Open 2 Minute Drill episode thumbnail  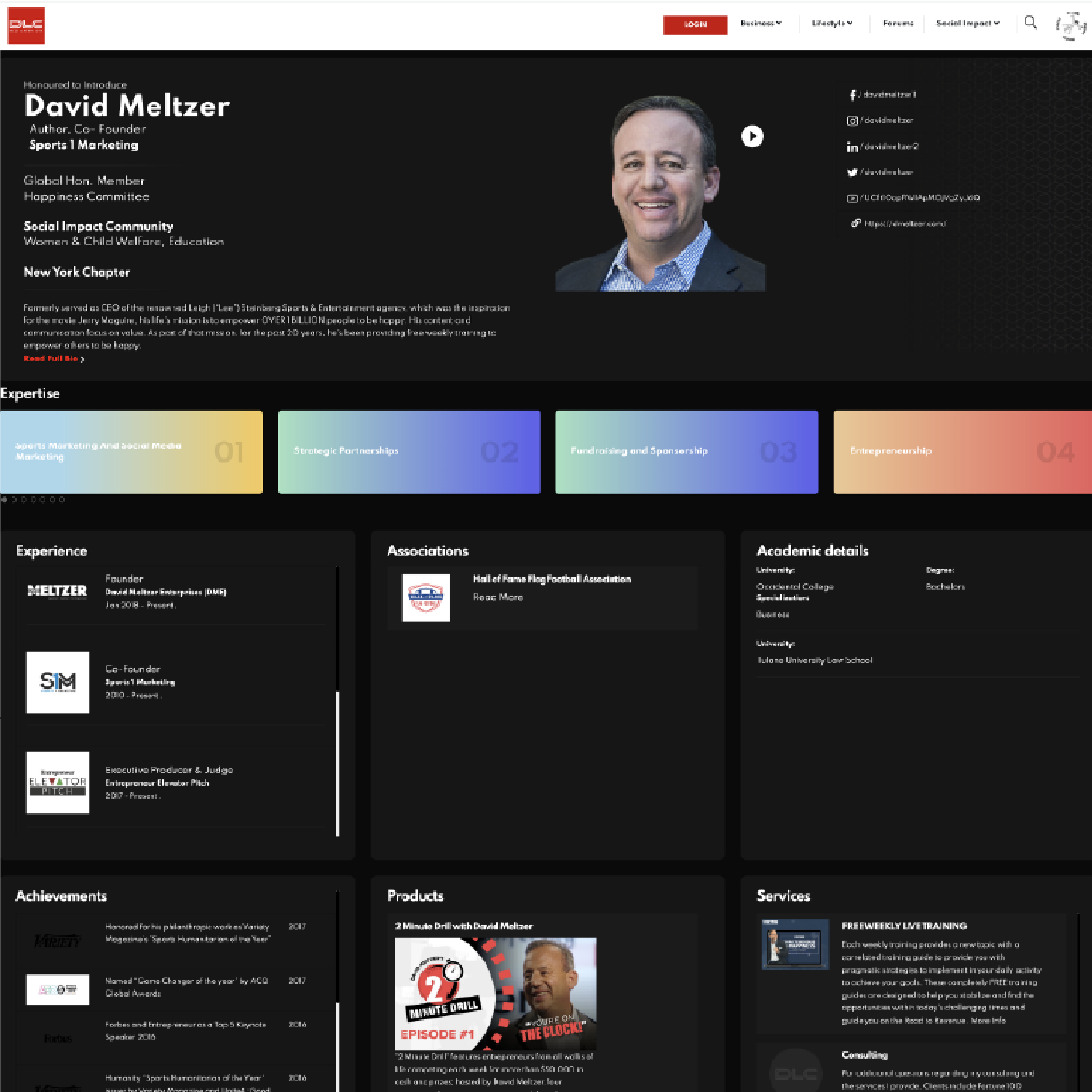[496, 994]
